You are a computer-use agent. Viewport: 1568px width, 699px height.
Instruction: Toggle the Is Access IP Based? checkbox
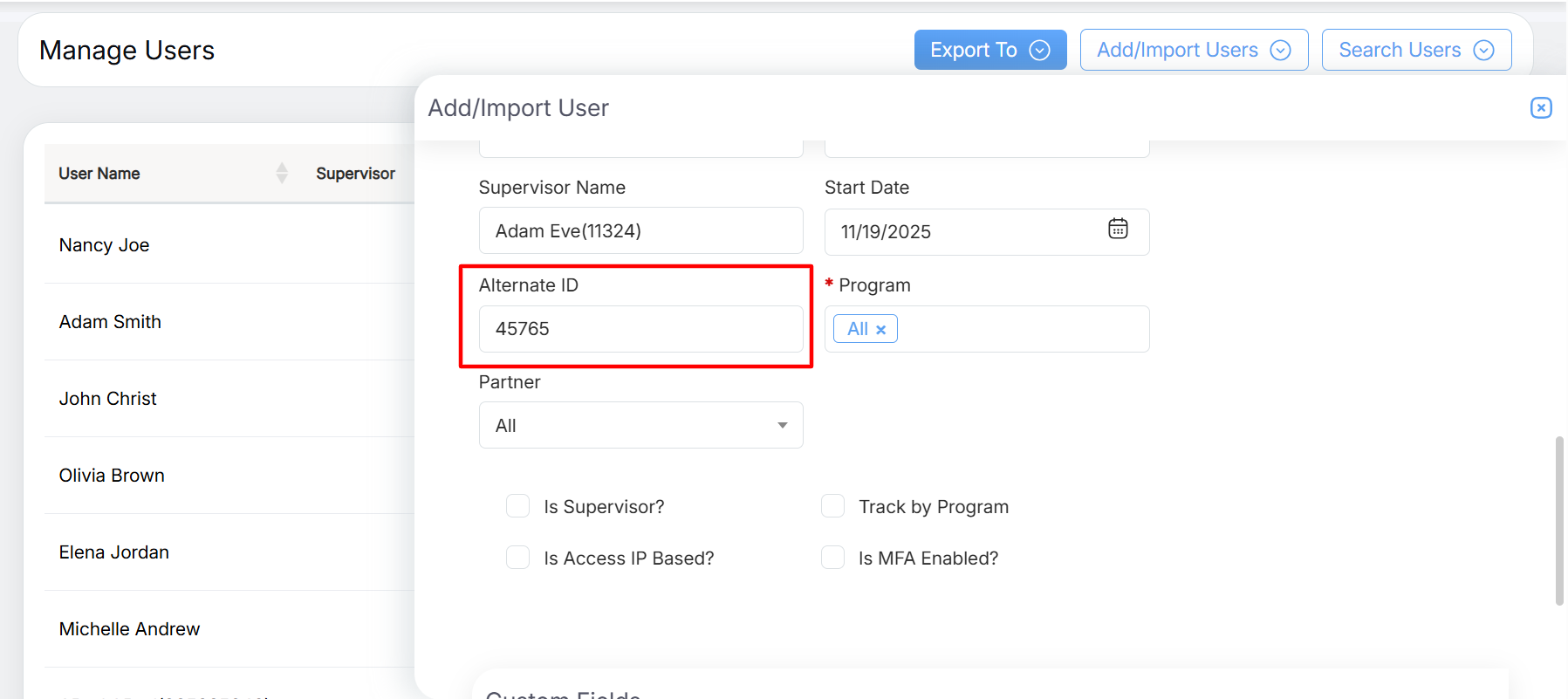click(x=518, y=558)
